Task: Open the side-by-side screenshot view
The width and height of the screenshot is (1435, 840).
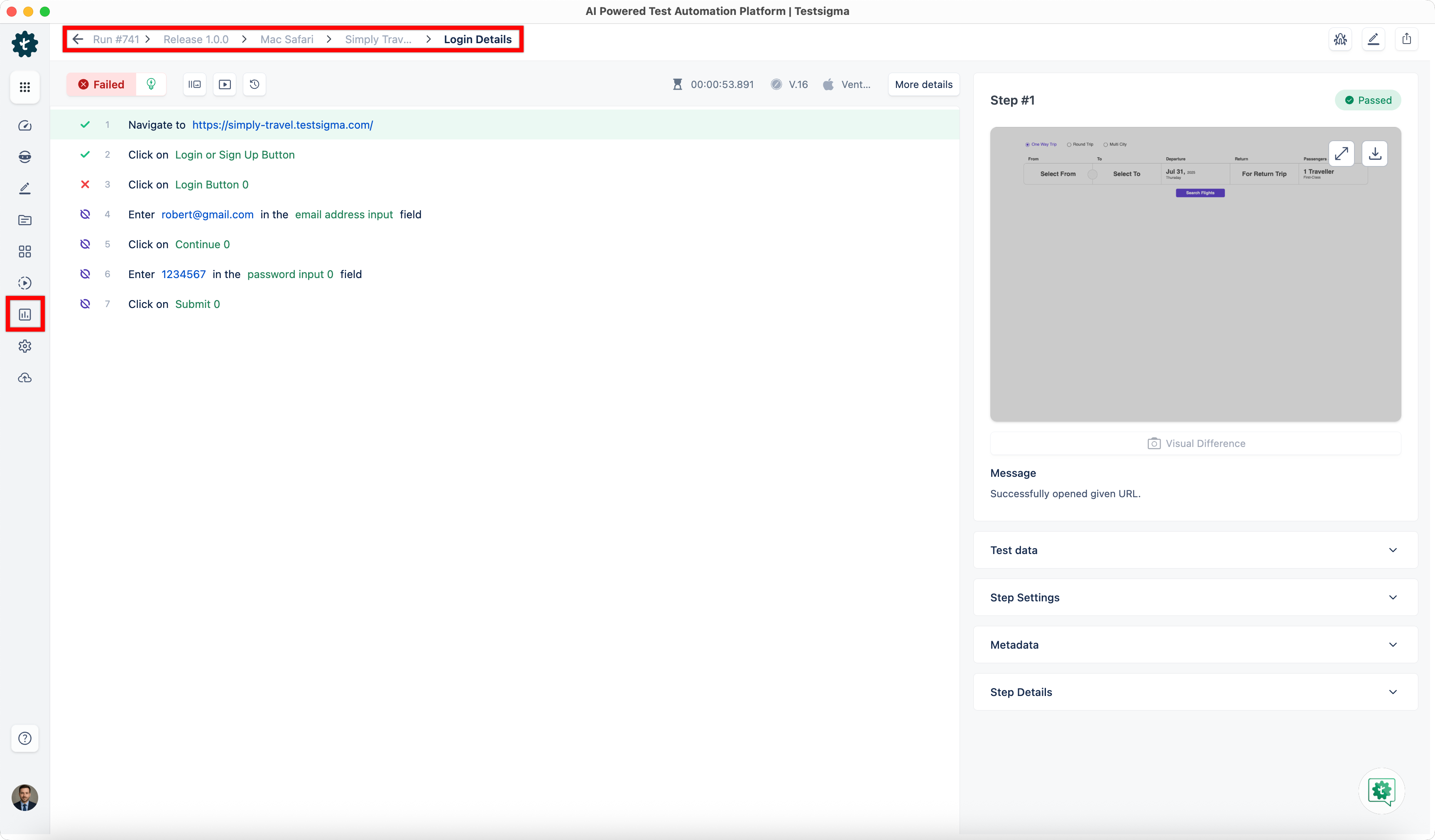Action: (x=194, y=84)
